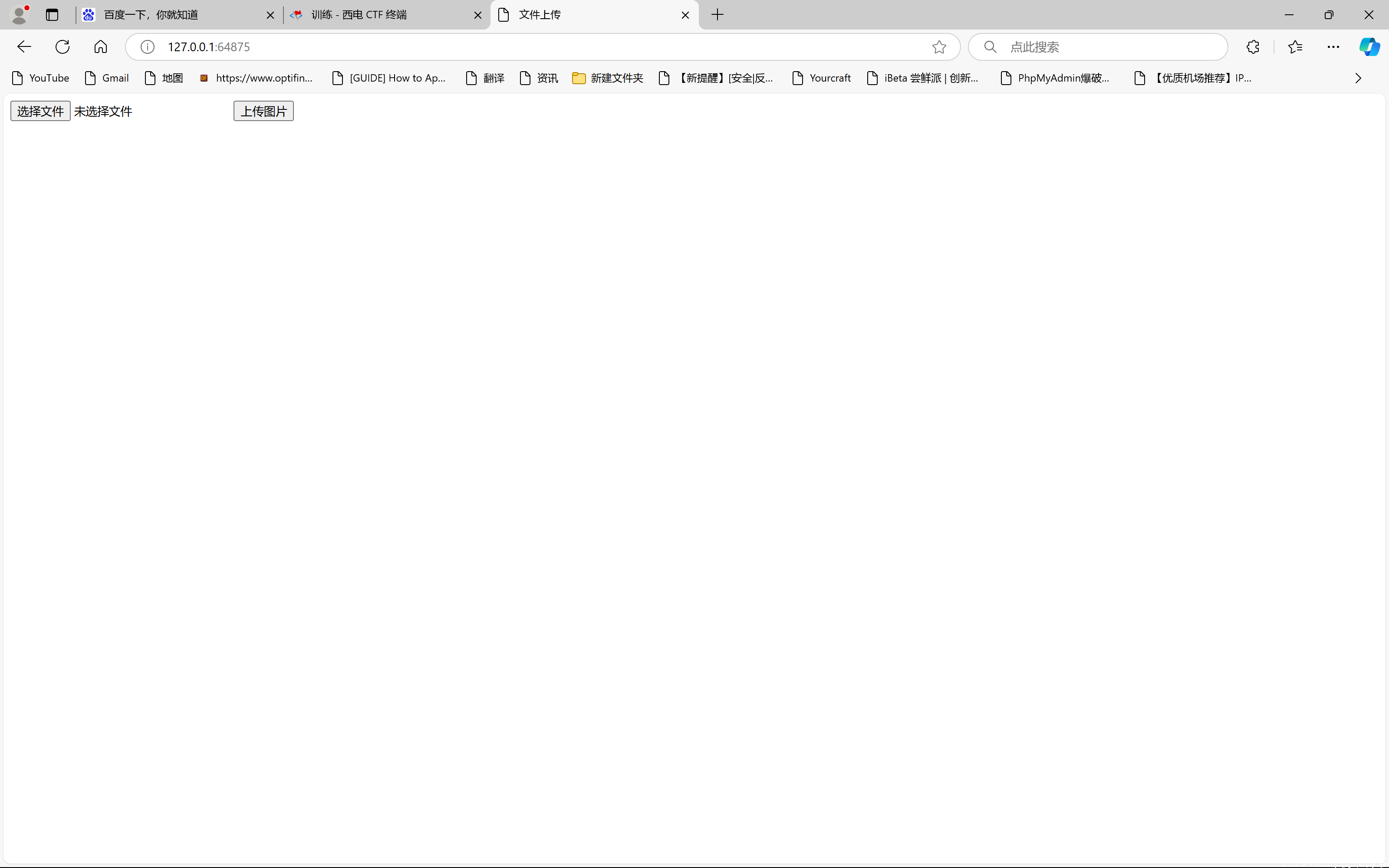Viewport: 1389px width, 868px height.
Task: Open the iBeta 尝鲜派 bookmark
Action: click(x=923, y=78)
